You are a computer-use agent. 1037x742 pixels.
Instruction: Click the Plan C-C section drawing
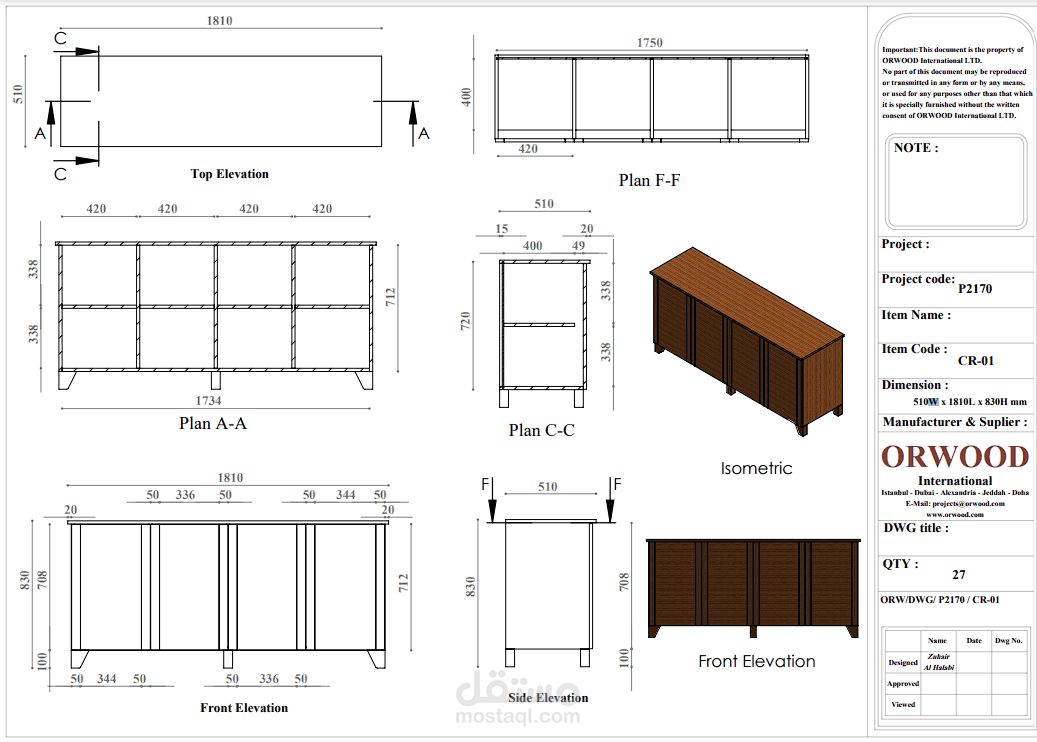coord(543,333)
